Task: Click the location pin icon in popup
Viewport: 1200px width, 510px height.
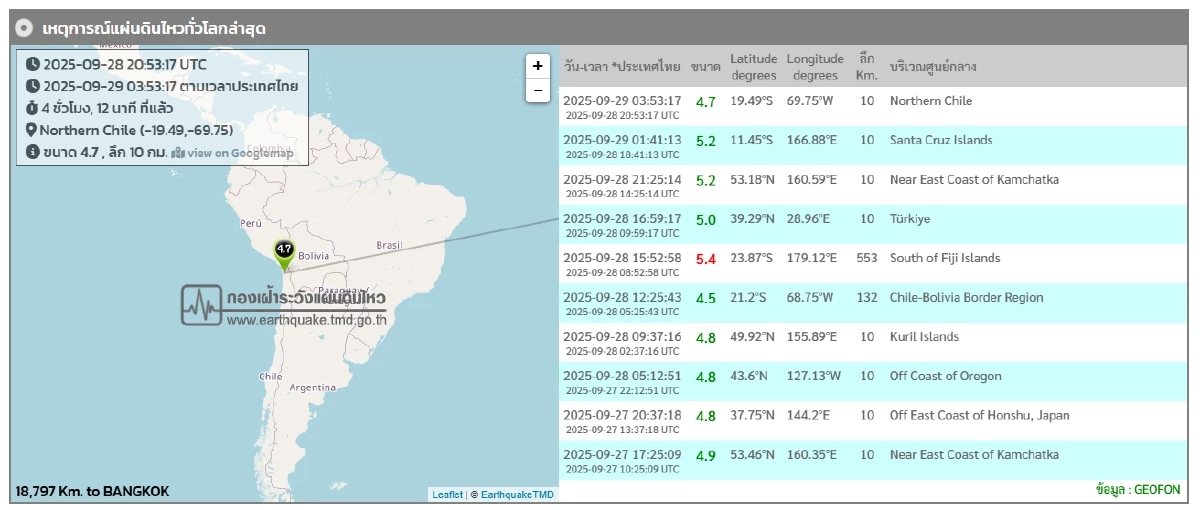Action: coord(31,130)
